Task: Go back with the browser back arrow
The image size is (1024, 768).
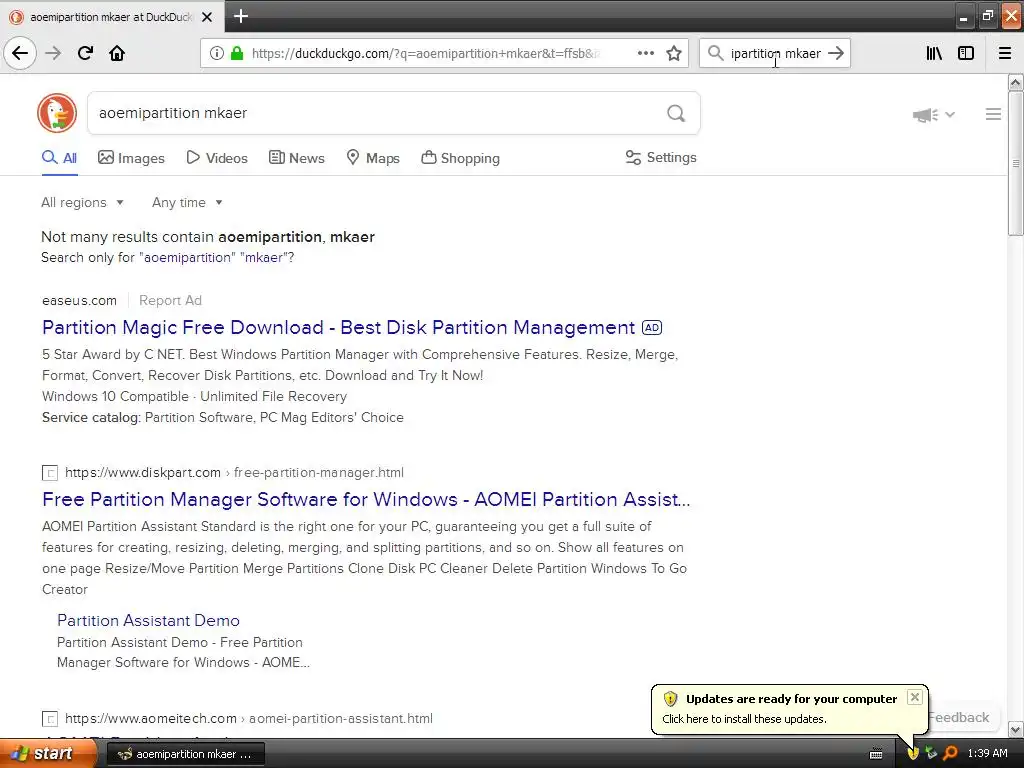Action: point(20,53)
